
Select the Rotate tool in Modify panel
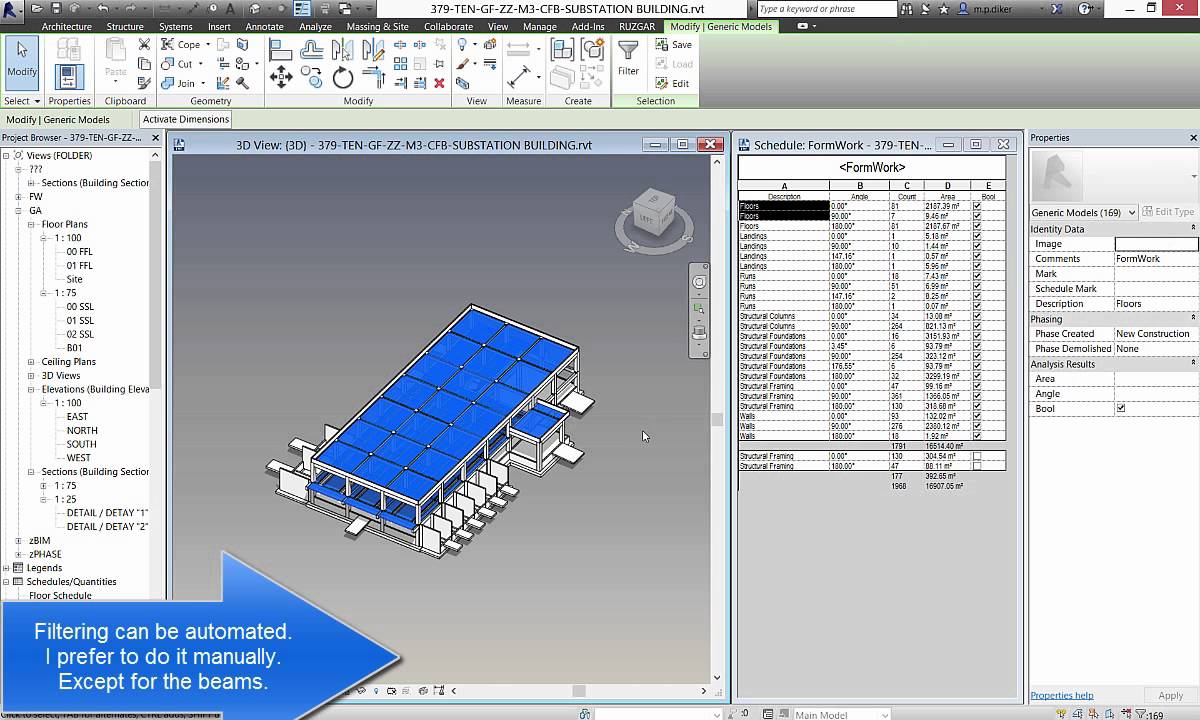[x=342, y=76]
